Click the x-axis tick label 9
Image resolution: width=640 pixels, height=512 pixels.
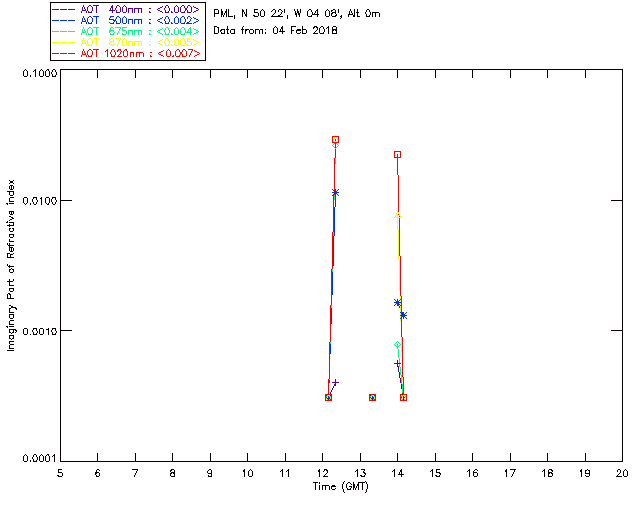click(x=210, y=473)
